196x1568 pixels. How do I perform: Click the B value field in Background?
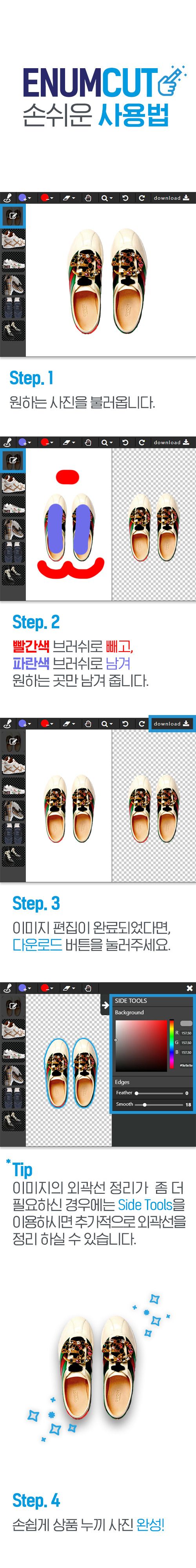coord(186,1052)
